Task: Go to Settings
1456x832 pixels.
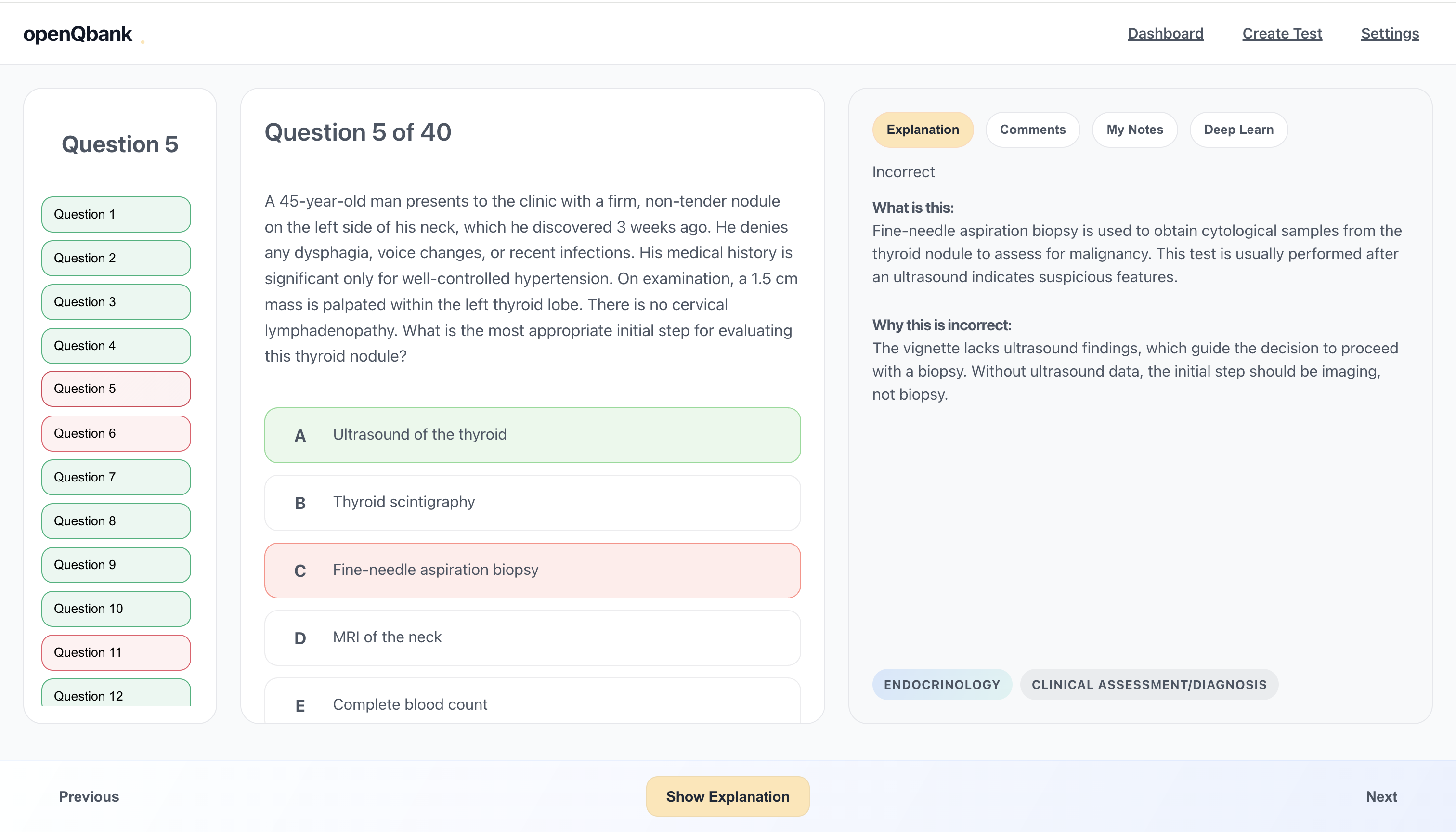Action: 1389,34
